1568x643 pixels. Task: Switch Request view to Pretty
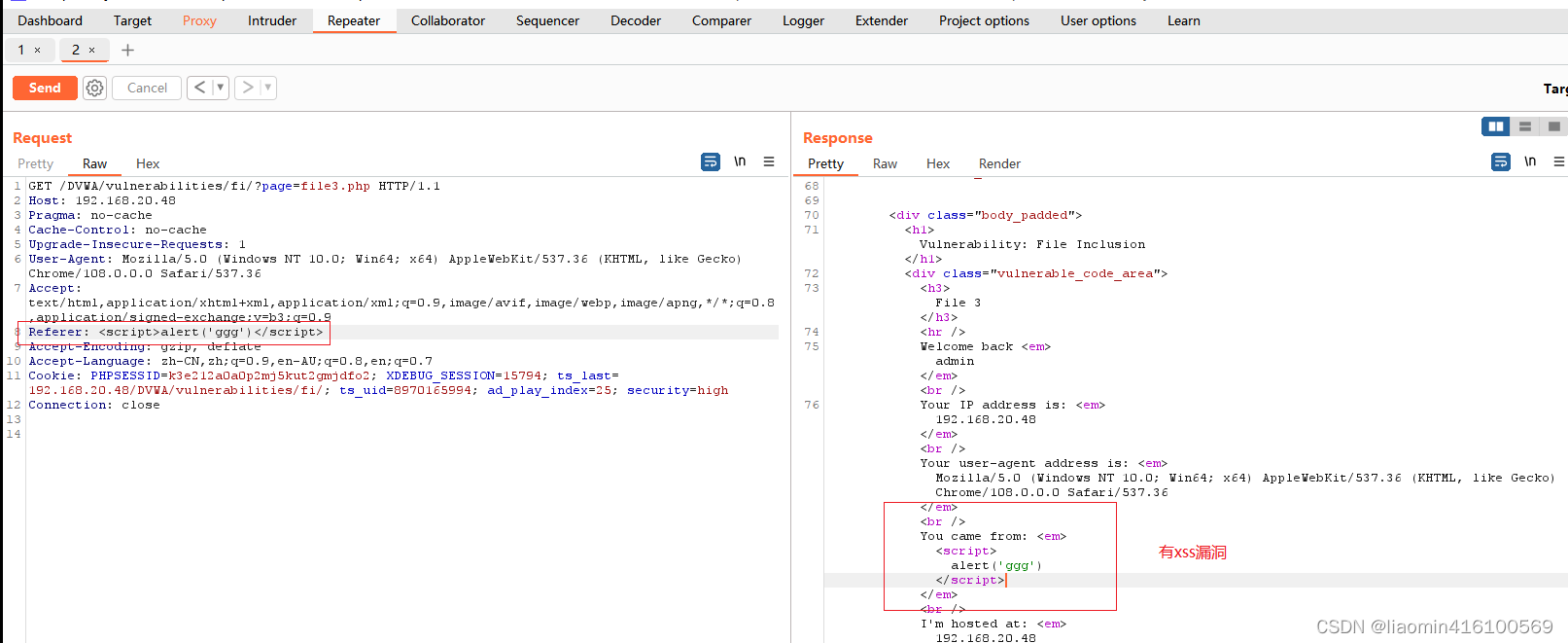coord(36,163)
